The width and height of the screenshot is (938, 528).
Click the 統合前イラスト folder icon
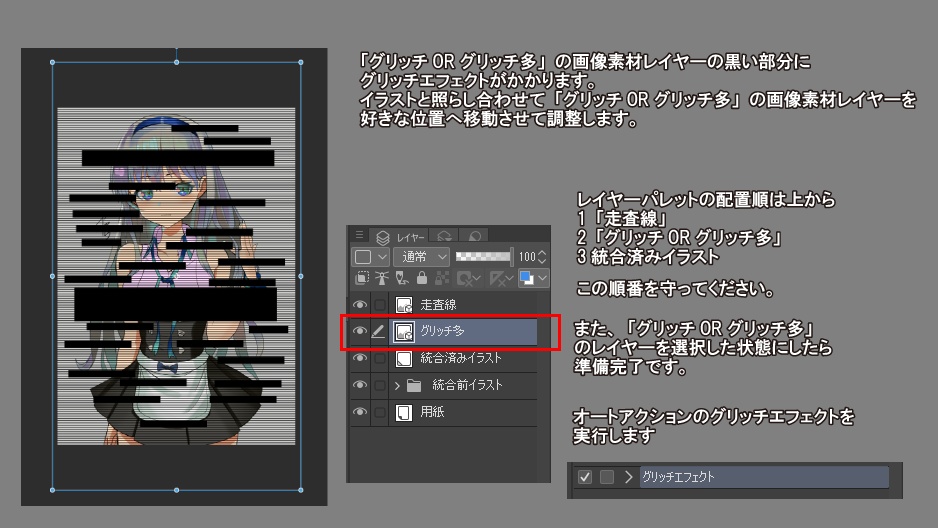point(414,385)
